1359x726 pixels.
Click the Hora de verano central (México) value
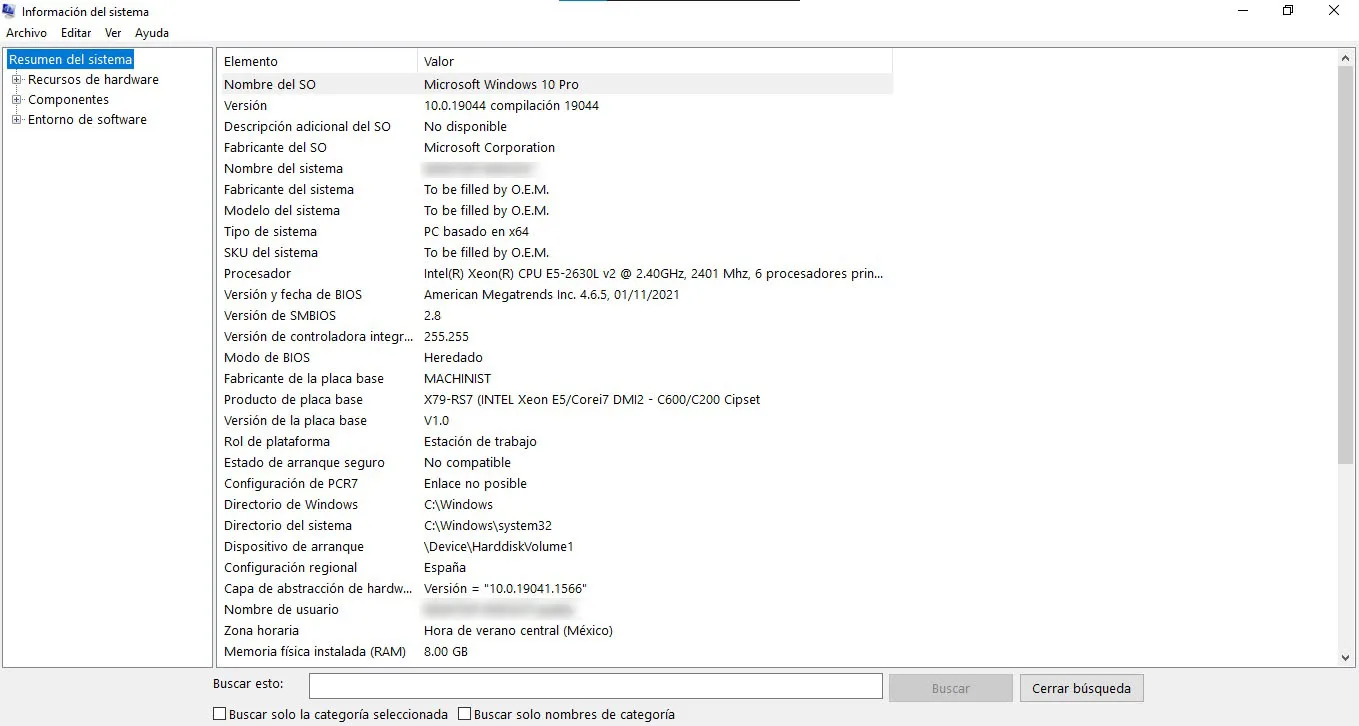(x=518, y=631)
